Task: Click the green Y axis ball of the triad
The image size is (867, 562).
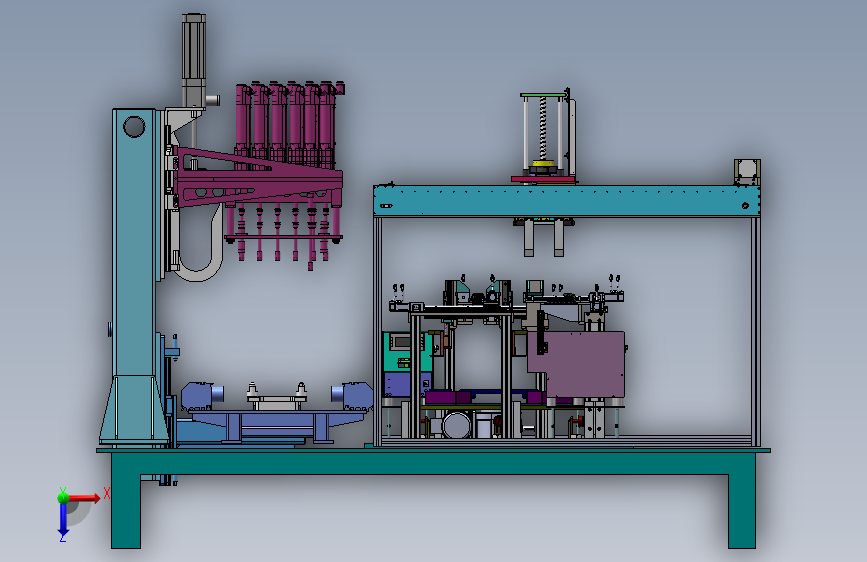Action: coord(63,497)
